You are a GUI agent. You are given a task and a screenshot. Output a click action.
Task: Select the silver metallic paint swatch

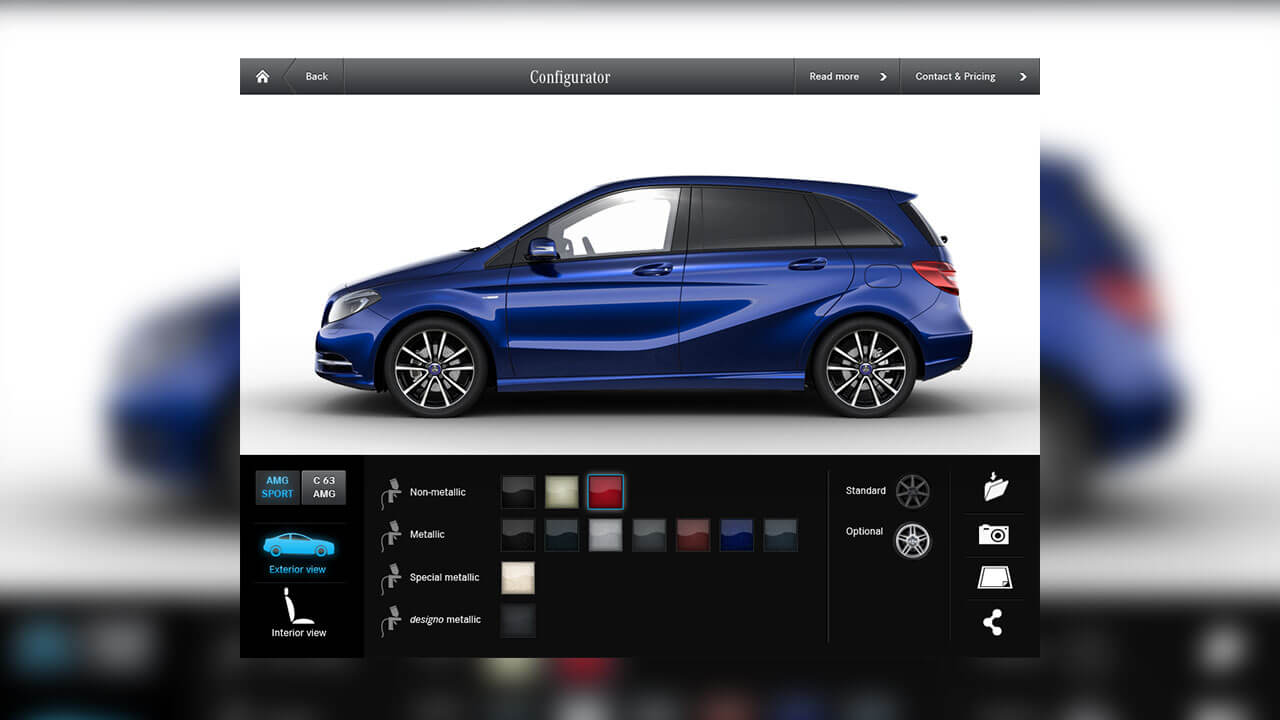(x=605, y=535)
